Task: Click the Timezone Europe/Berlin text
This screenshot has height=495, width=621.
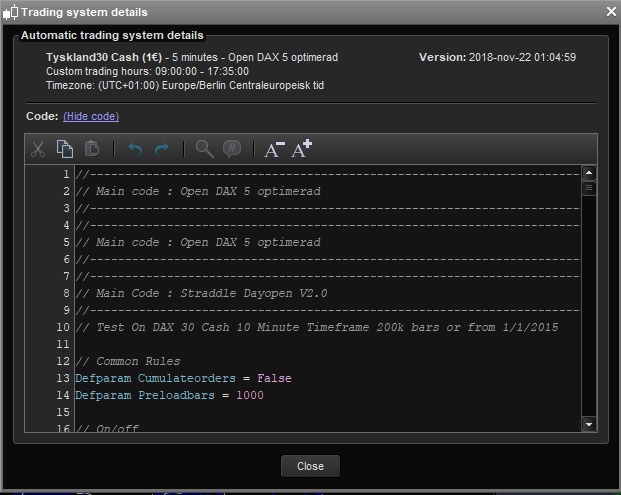Action: point(185,86)
